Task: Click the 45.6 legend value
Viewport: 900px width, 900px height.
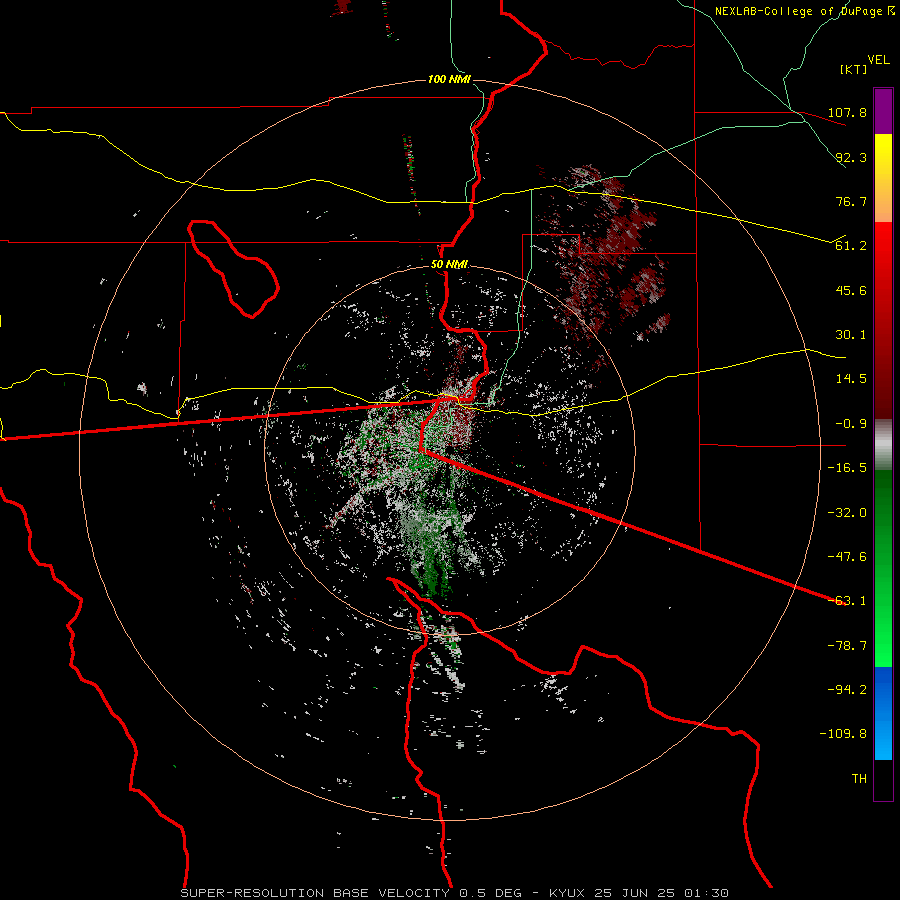Action: point(851,290)
